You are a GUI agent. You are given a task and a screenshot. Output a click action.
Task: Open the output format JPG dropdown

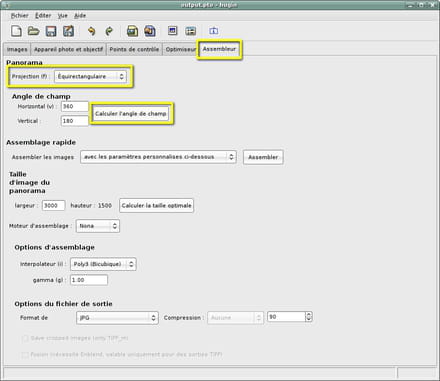117,318
